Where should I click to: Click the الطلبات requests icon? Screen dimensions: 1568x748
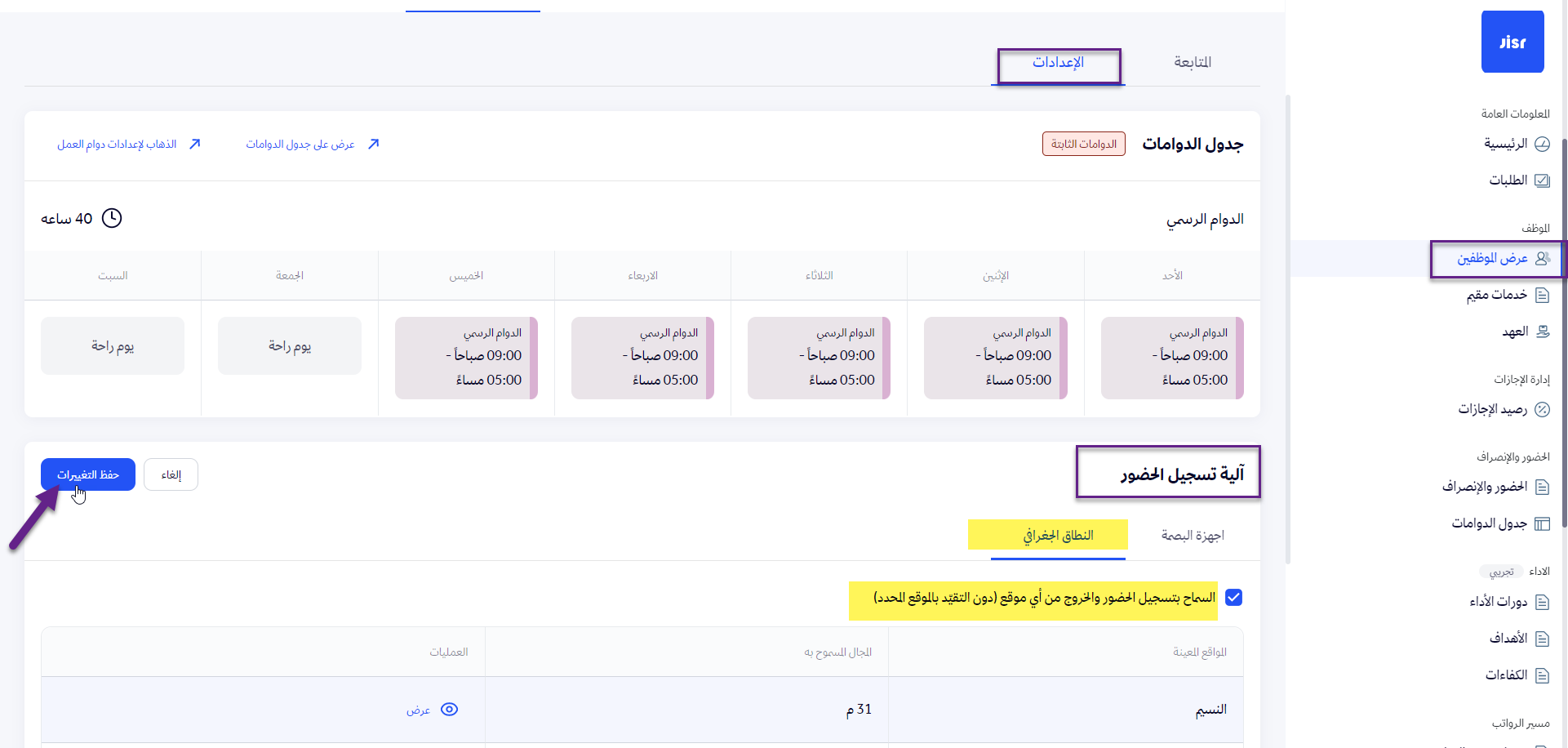click(1542, 180)
